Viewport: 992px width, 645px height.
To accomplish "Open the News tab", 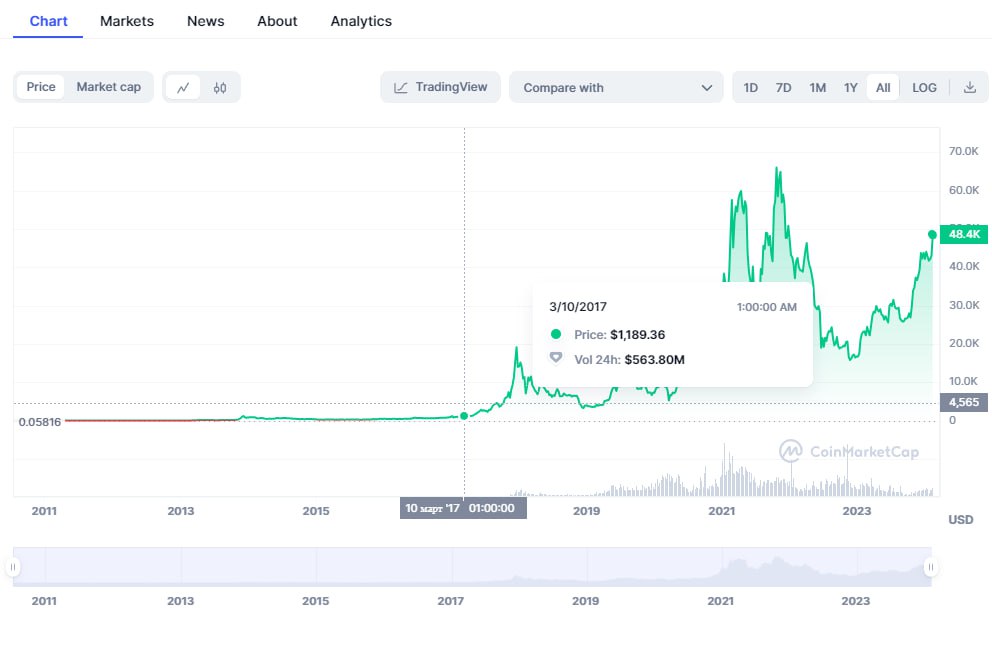I will tap(206, 22).
